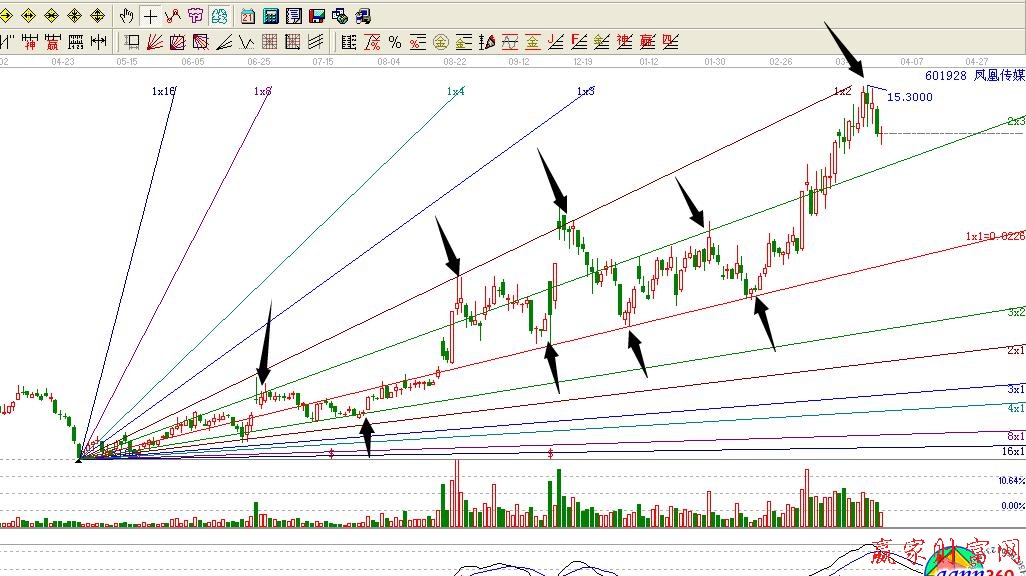Screen dimensions: 1026x576
Task: Toggle the crosshair cursor tool
Action: pyautogui.click(x=150, y=16)
